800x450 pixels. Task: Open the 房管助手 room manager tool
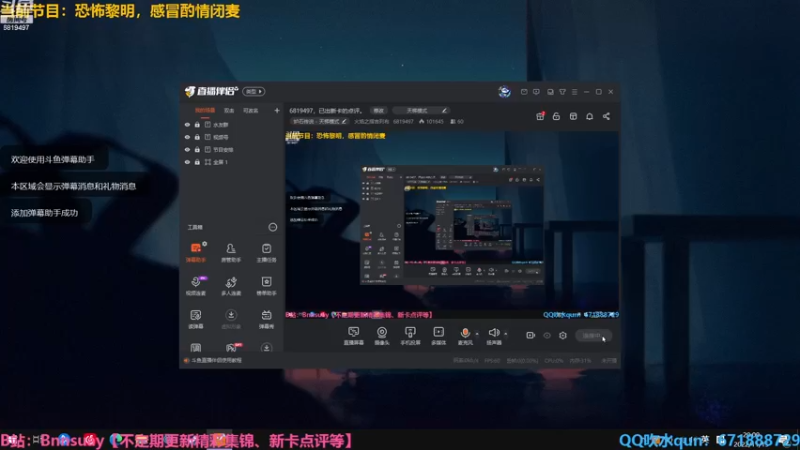click(x=231, y=253)
